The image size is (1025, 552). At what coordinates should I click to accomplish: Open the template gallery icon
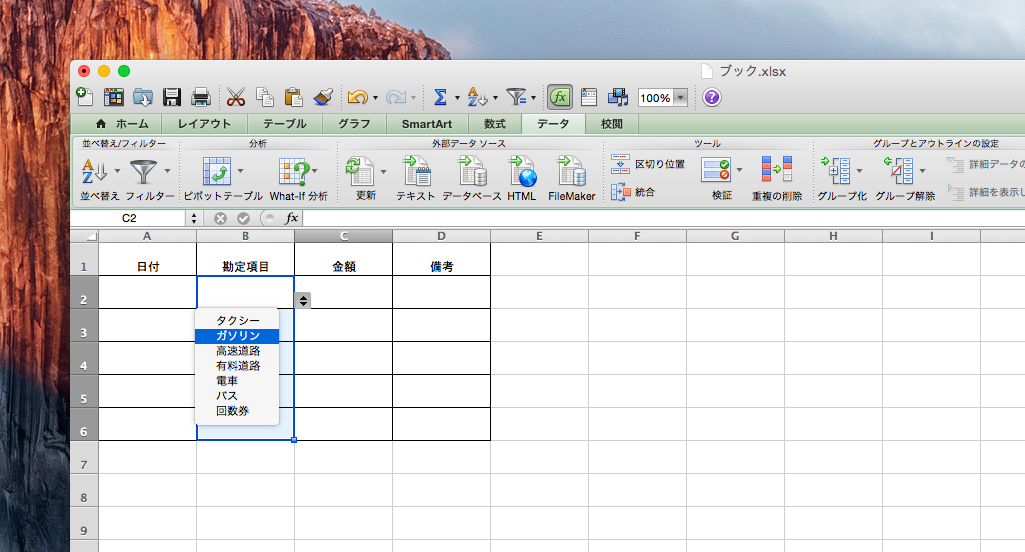coord(114,97)
